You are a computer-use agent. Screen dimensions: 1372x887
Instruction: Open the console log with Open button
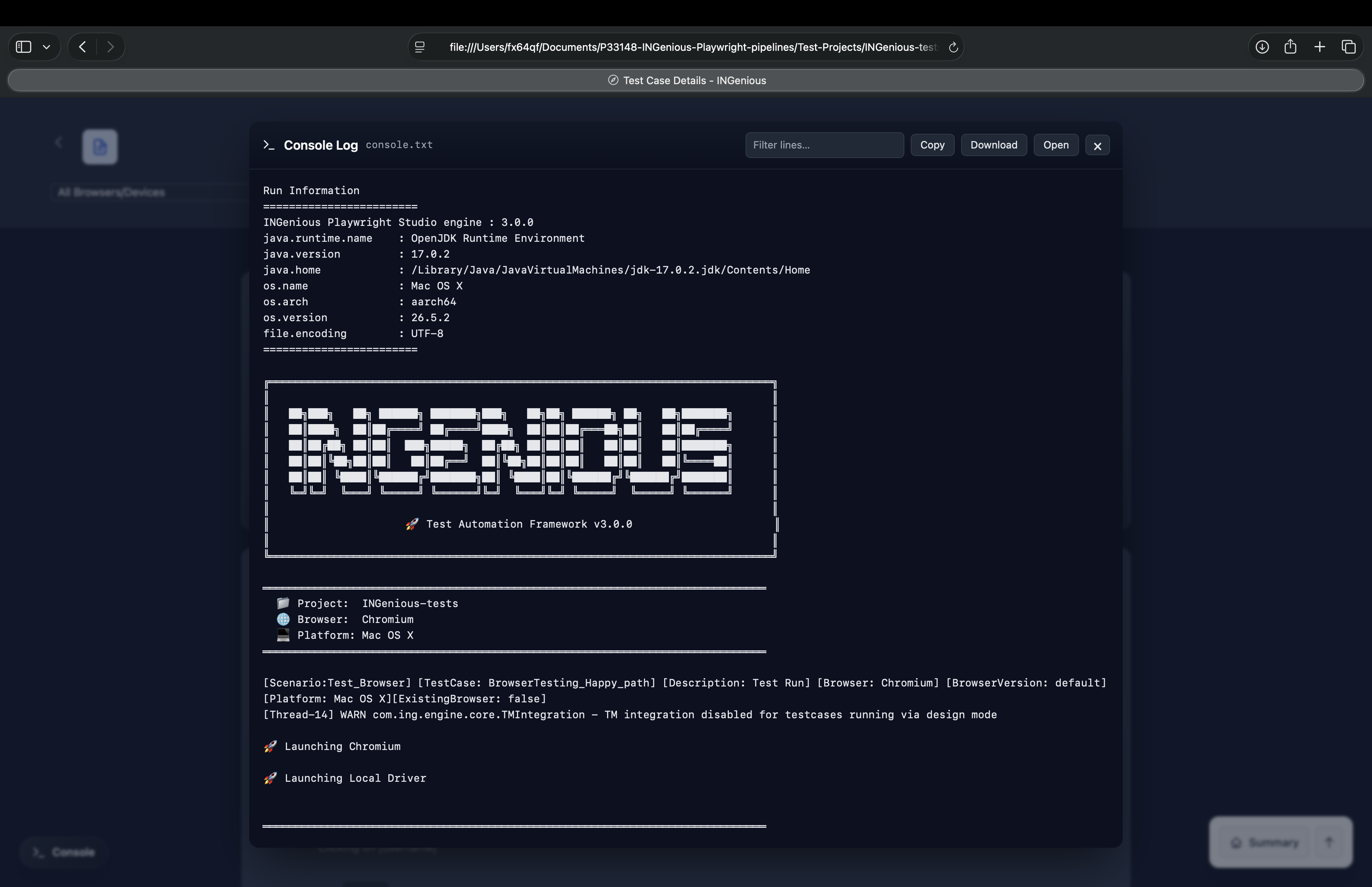[x=1056, y=145]
